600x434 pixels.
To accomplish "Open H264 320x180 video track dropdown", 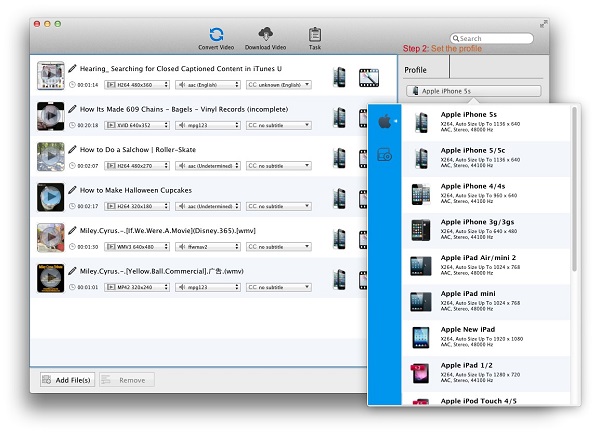I will 137,206.
